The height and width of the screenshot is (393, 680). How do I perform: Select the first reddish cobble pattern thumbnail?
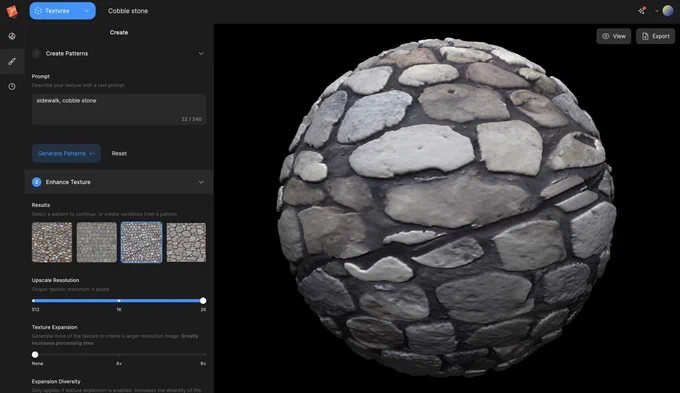click(x=52, y=242)
